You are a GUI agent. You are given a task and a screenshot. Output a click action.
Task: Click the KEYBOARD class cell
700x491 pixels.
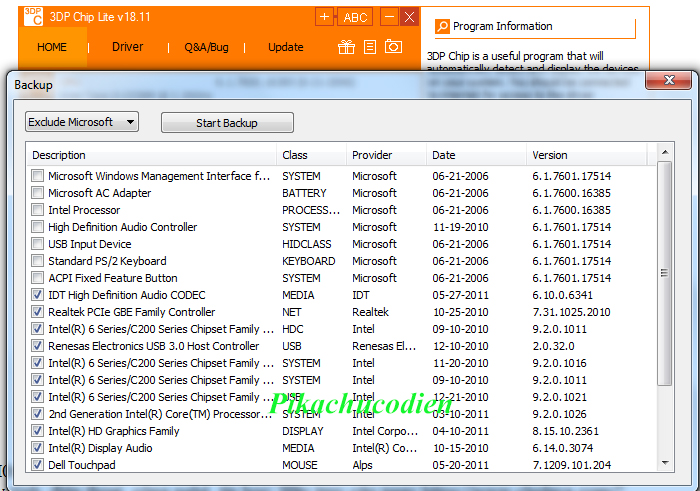308,261
